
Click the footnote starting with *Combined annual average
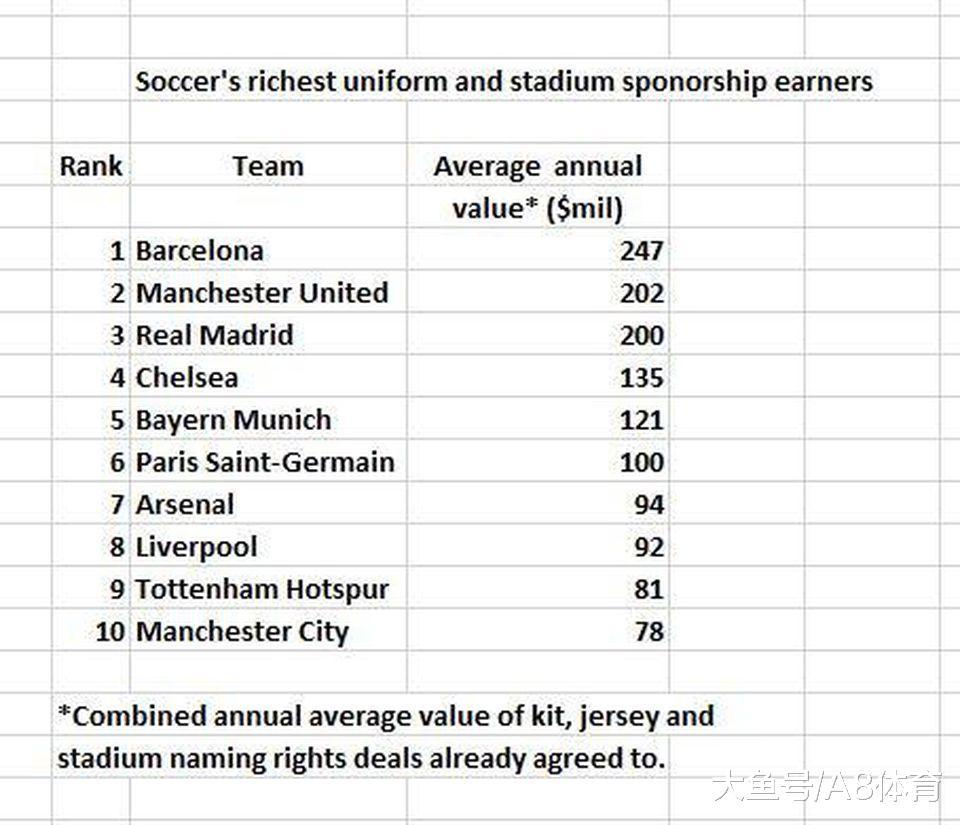pos(385,716)
